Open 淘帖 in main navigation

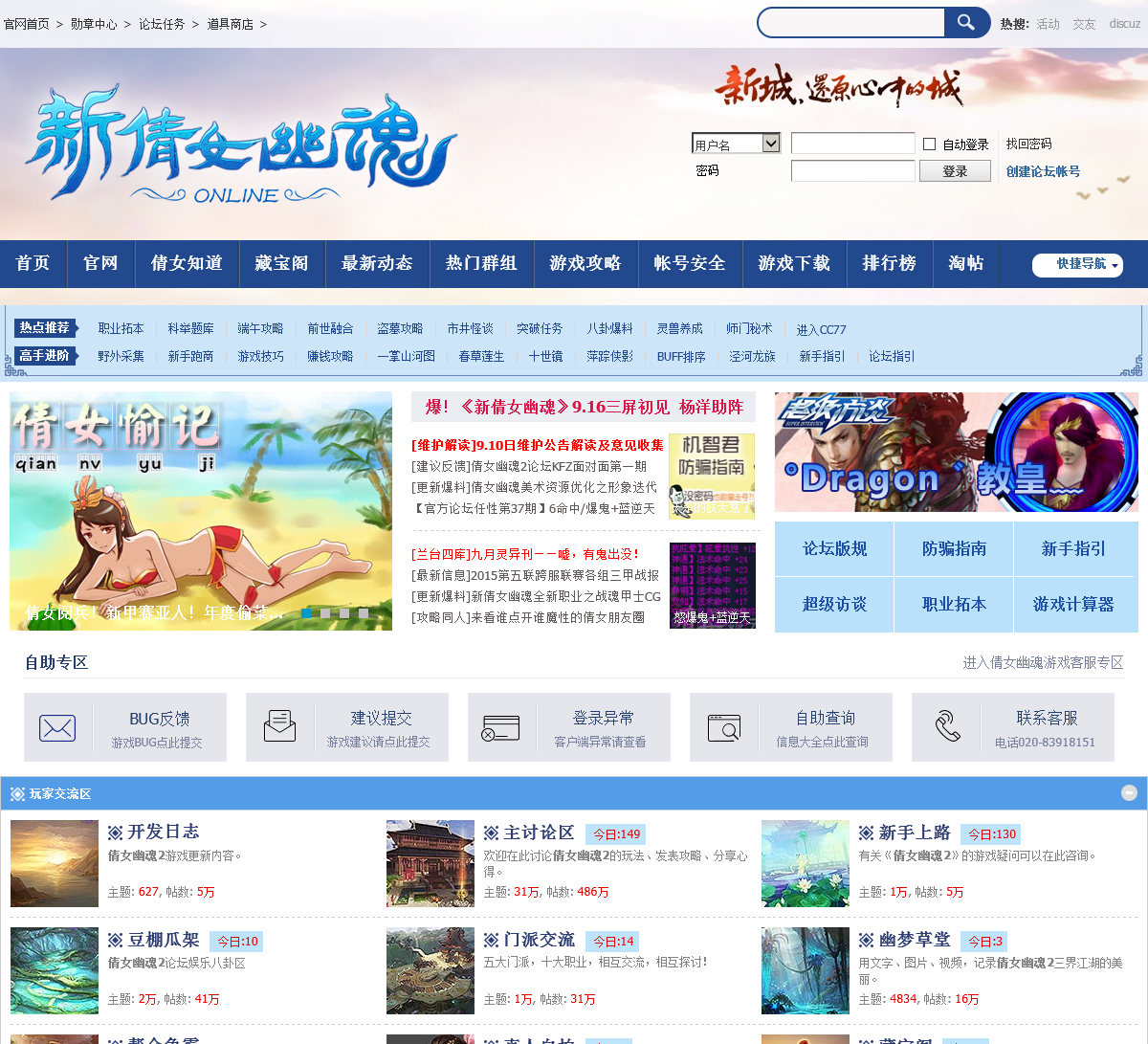click(x=966, y=263)
